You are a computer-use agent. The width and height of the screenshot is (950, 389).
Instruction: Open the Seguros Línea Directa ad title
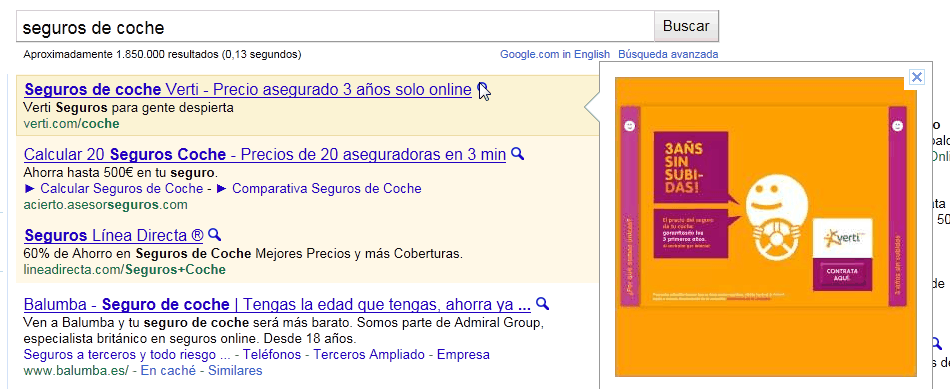click(x=114, y=235)
